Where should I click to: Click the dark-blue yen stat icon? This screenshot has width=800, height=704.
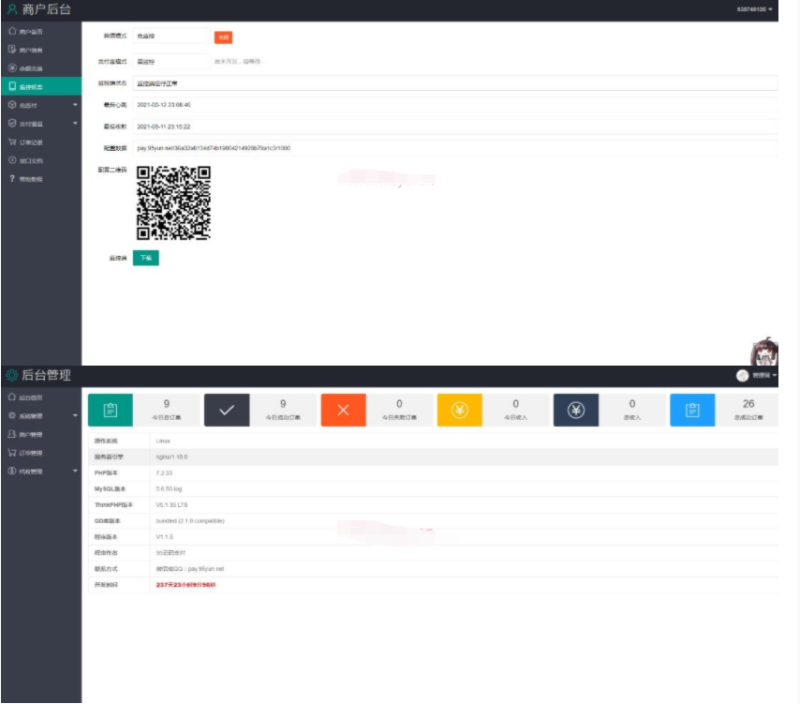click(576, 410)
